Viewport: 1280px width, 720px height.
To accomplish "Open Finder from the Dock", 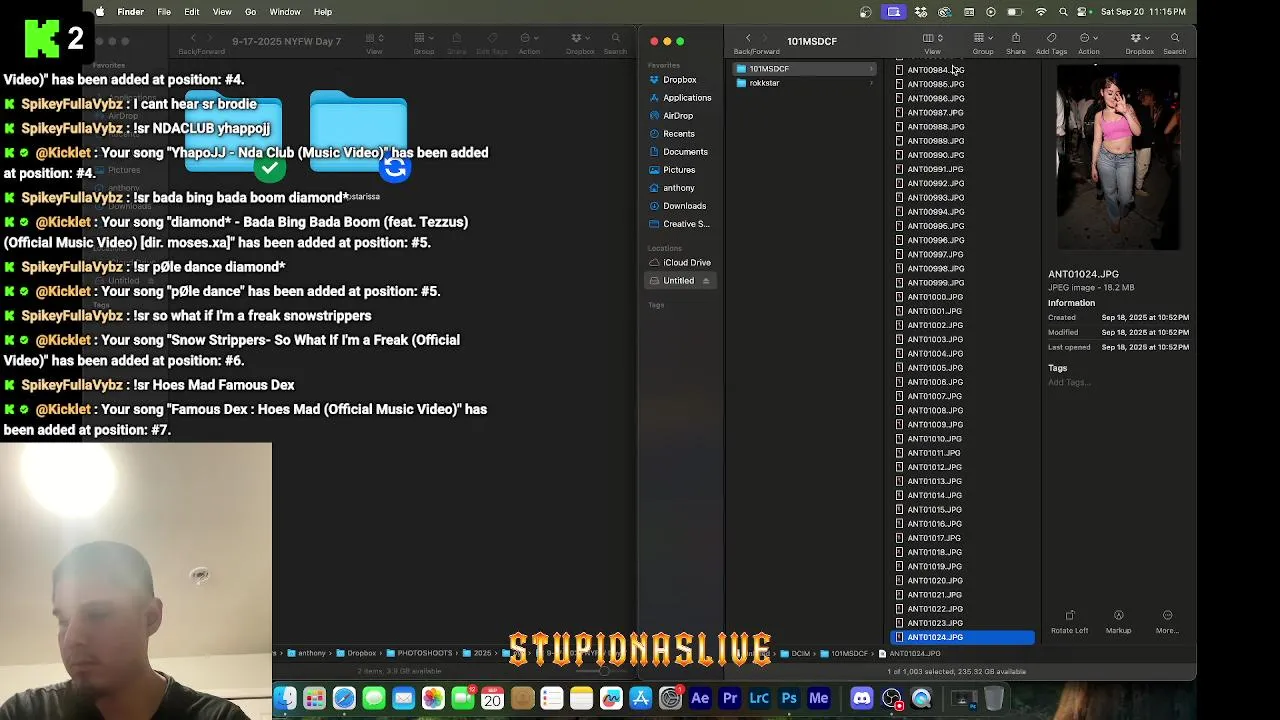I will [285, 698].
